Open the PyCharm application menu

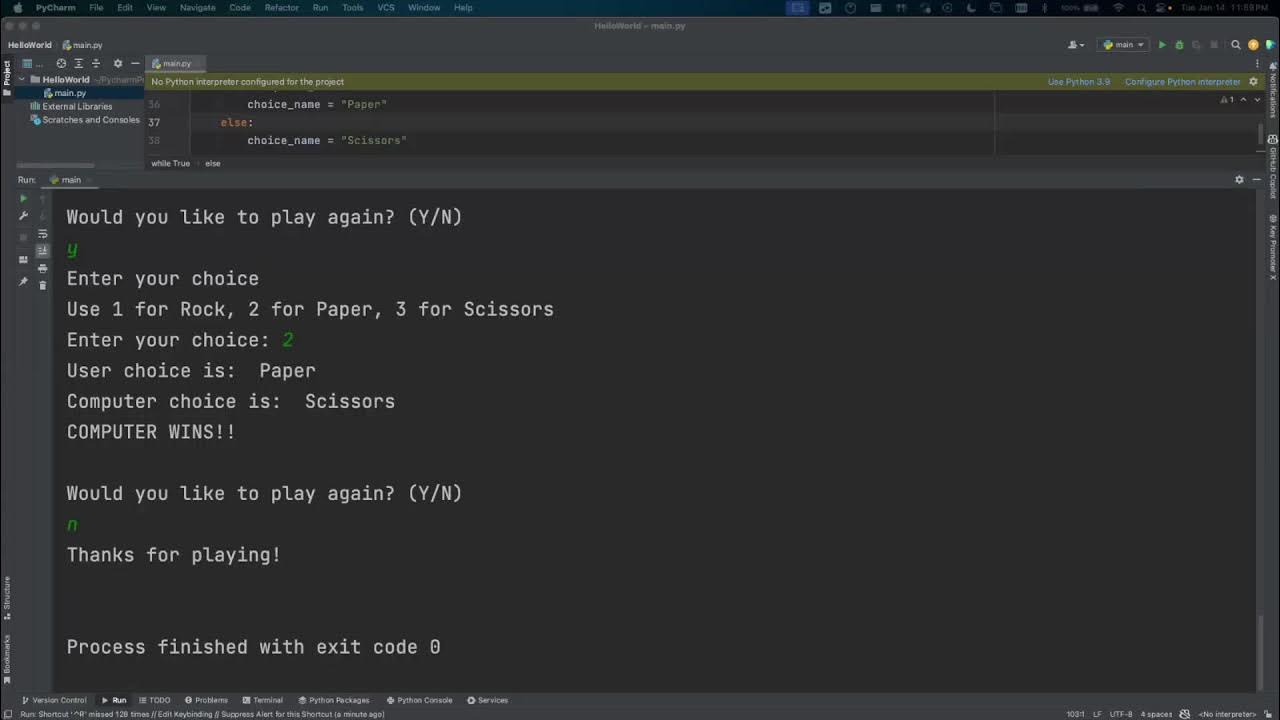click(x=56, y=7)
